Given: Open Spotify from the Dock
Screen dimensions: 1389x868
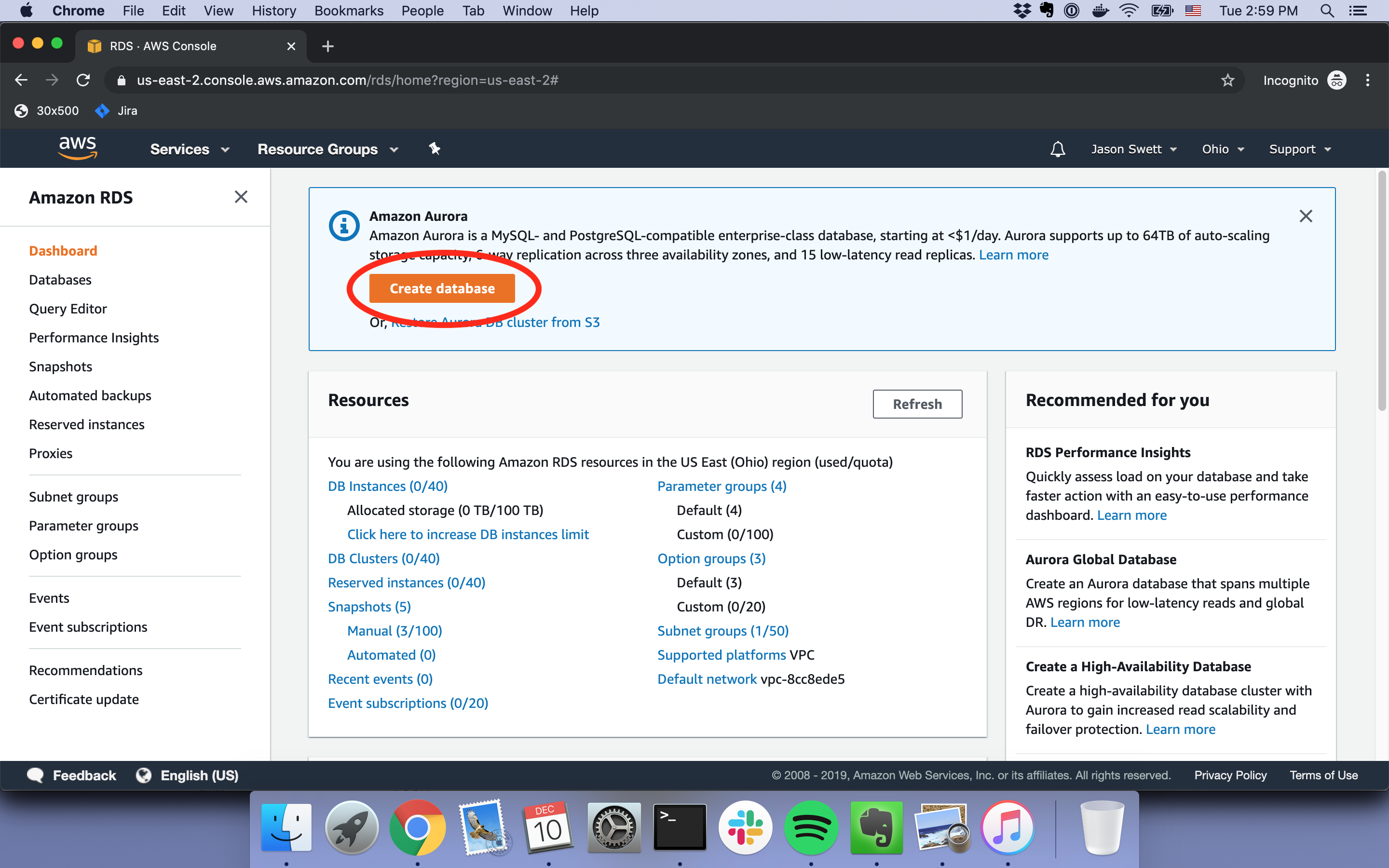Looking at the screenshot, I should (810, 827).
